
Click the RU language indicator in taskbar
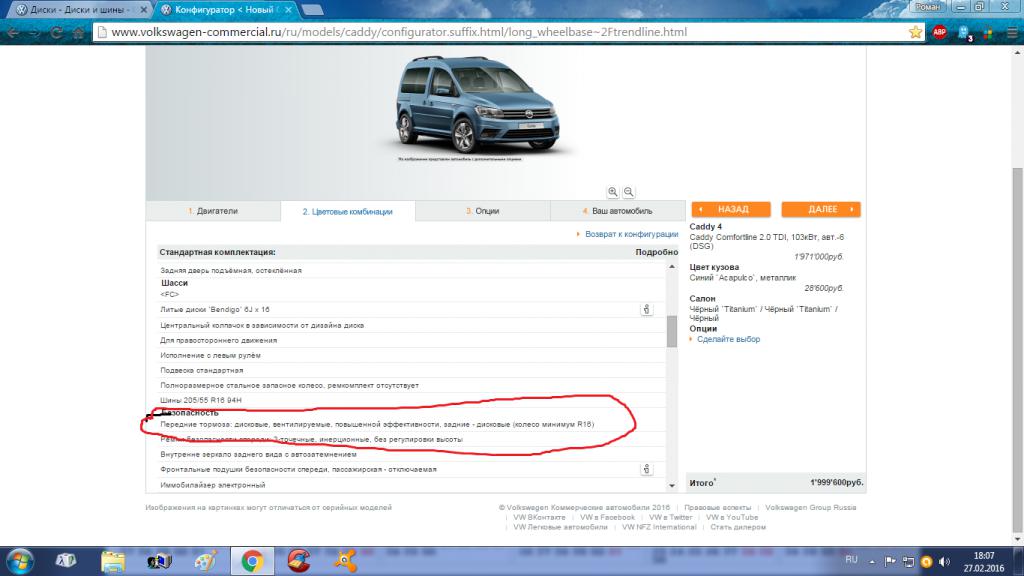tap(851, 560)
